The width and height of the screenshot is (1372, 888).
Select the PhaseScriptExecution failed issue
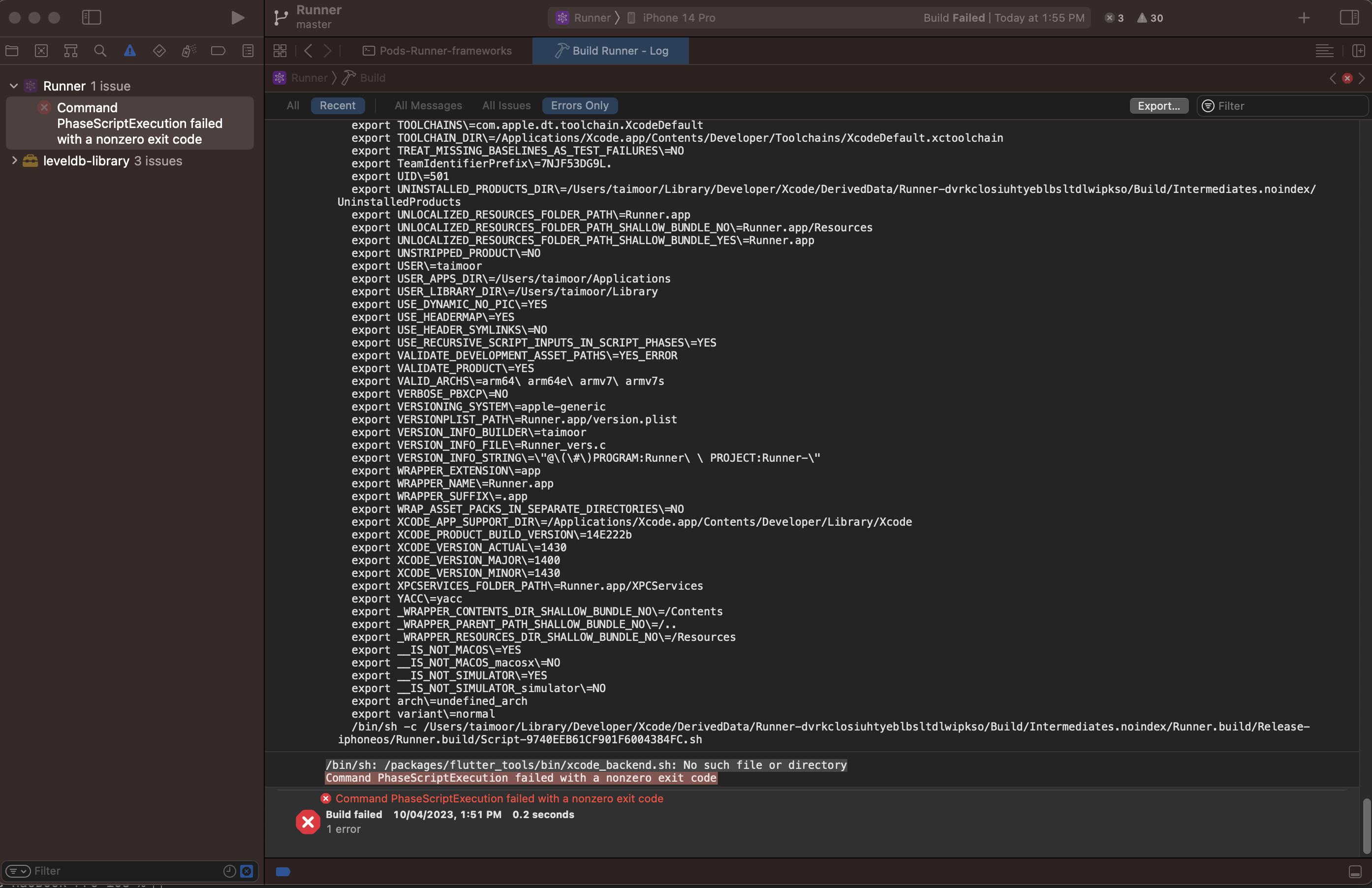point(130,124)
